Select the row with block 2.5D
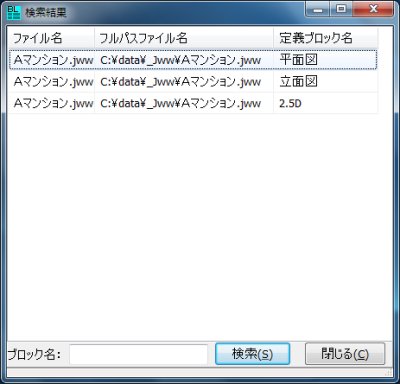 (193, 103)
